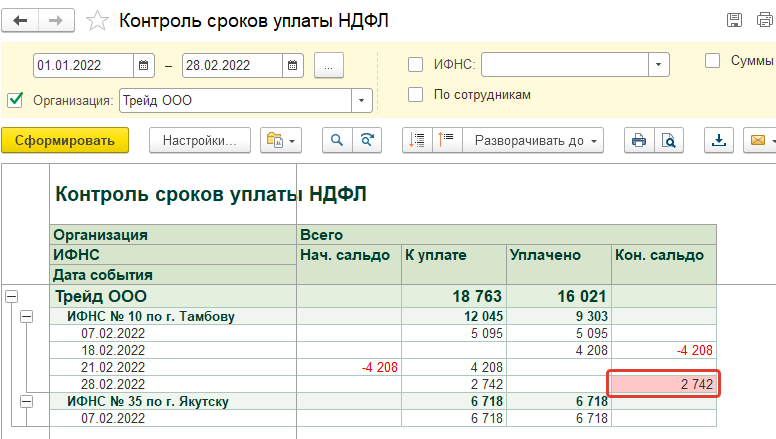Click the Нач. сальдо column header
Image resolution: width=776 pixels, height=439 pixels.
point(349,264)
